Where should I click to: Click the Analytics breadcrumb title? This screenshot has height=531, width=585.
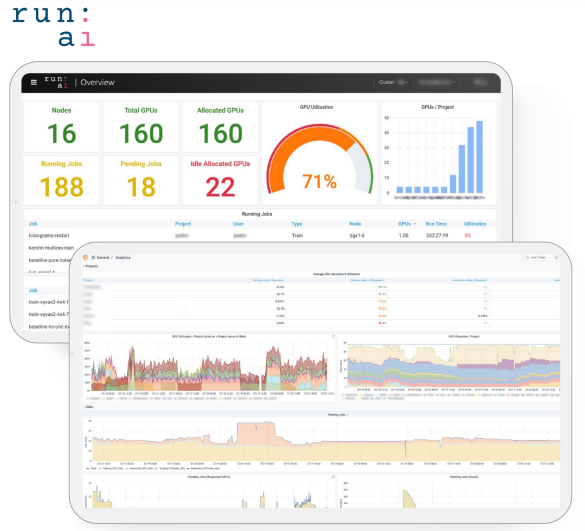[123, 257]
